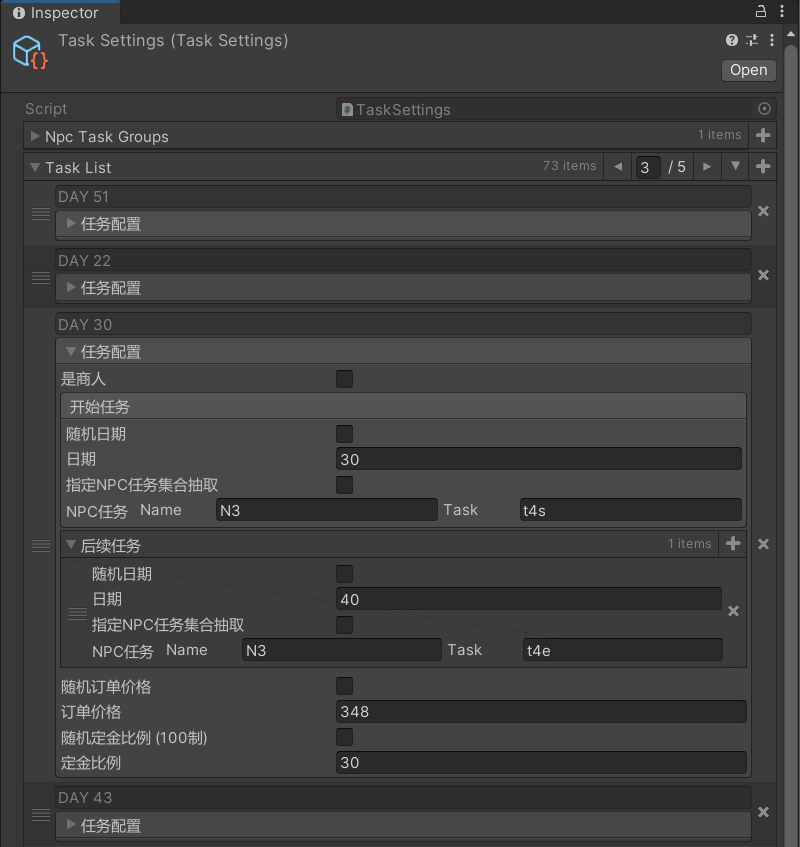Edit the 后续任务 日期 field showing 40

(x=528, y=599)
